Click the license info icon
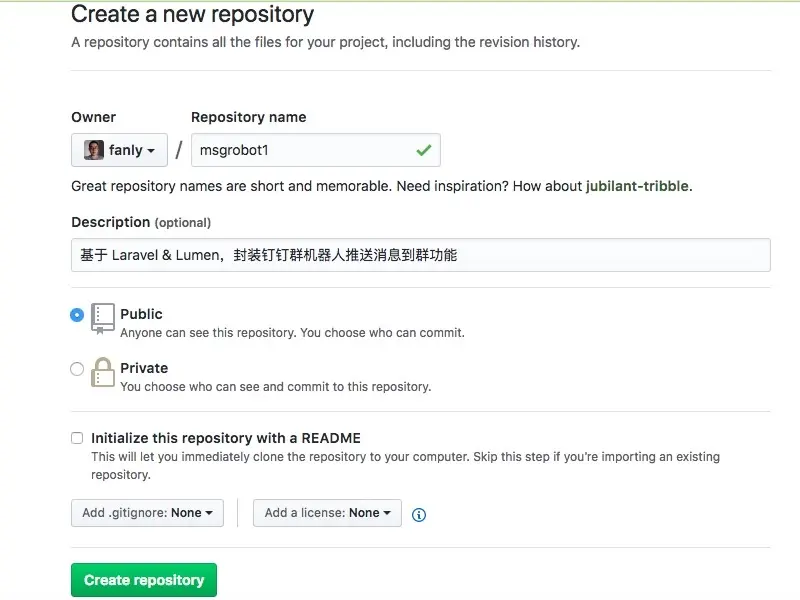800x600 pixels. point(419,515)
